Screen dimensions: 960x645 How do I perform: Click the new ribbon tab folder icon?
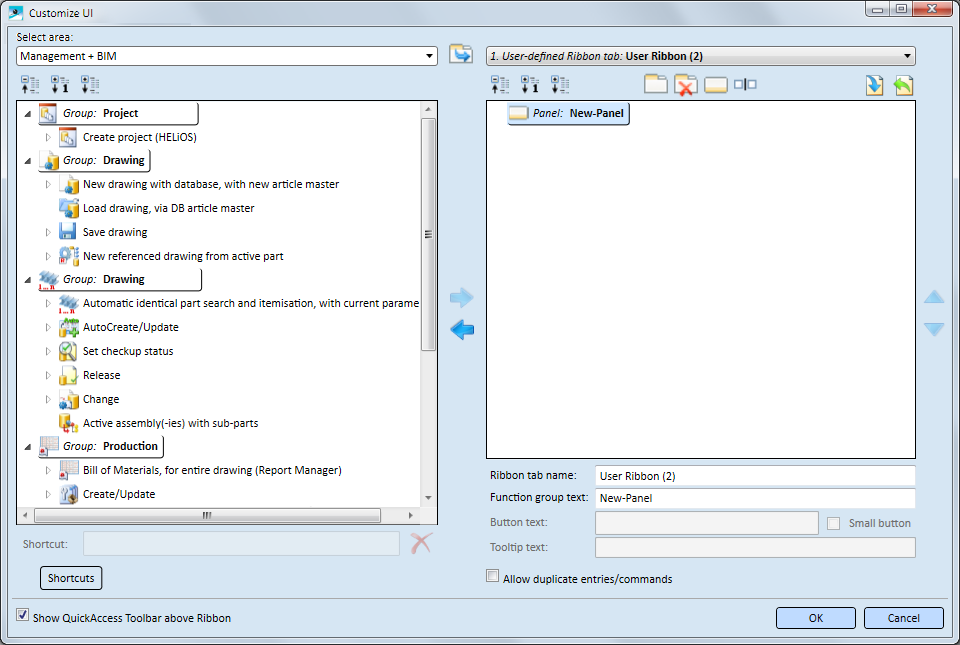point(656,84)
